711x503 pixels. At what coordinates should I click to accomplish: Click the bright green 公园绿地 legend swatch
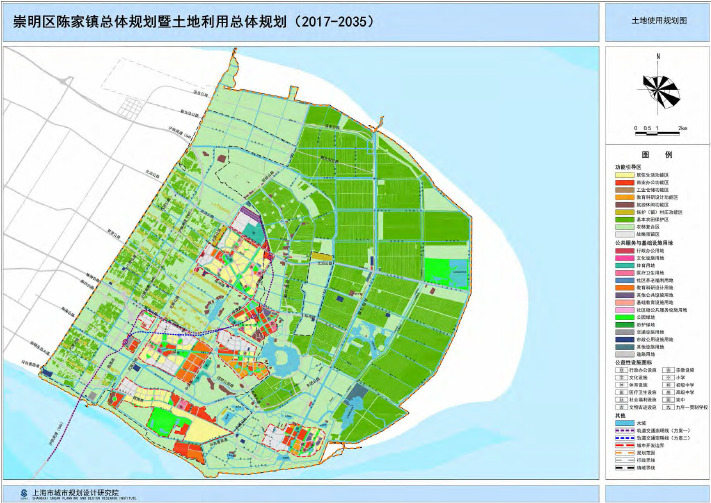(x=625, y=317)
